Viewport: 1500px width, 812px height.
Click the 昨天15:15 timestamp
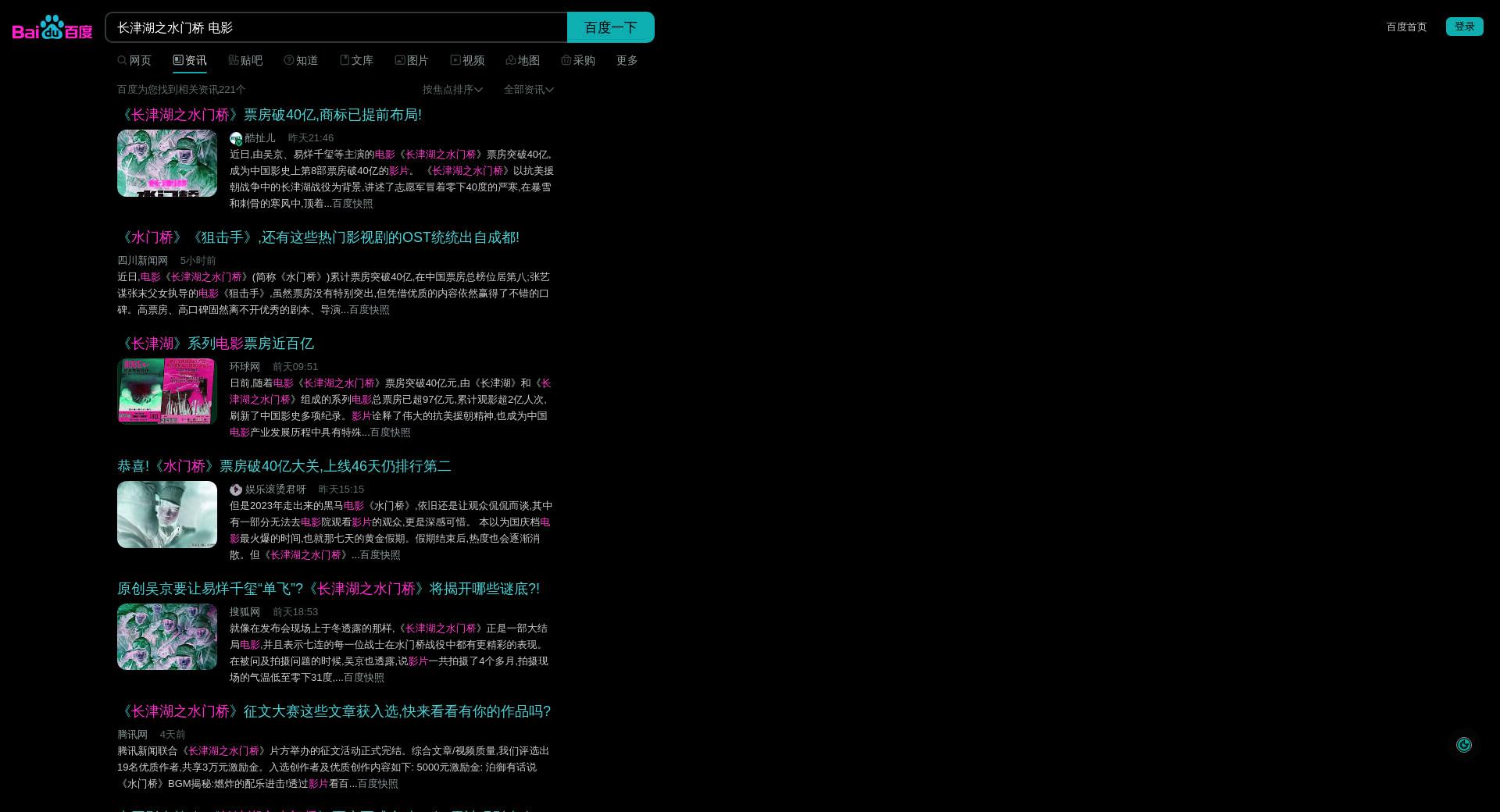[x=341, y=490]
